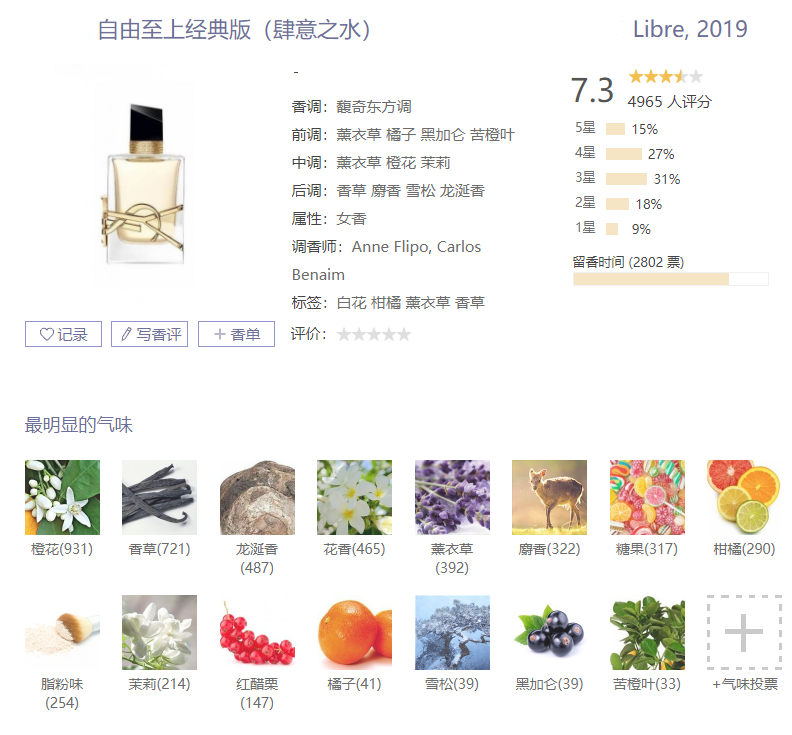The width and height of the screenshot is (792, 735).
Task: Click the Libre, 2019 heading
Action: point(690,29)
